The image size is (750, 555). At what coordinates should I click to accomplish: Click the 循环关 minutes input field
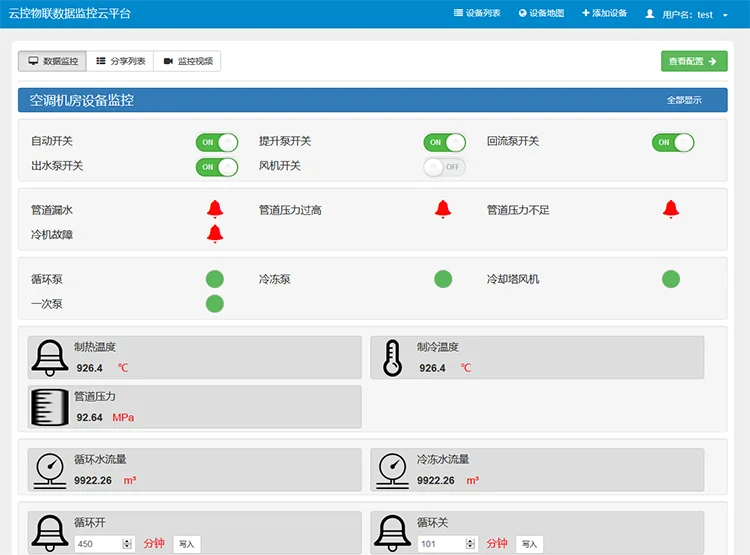447,544
